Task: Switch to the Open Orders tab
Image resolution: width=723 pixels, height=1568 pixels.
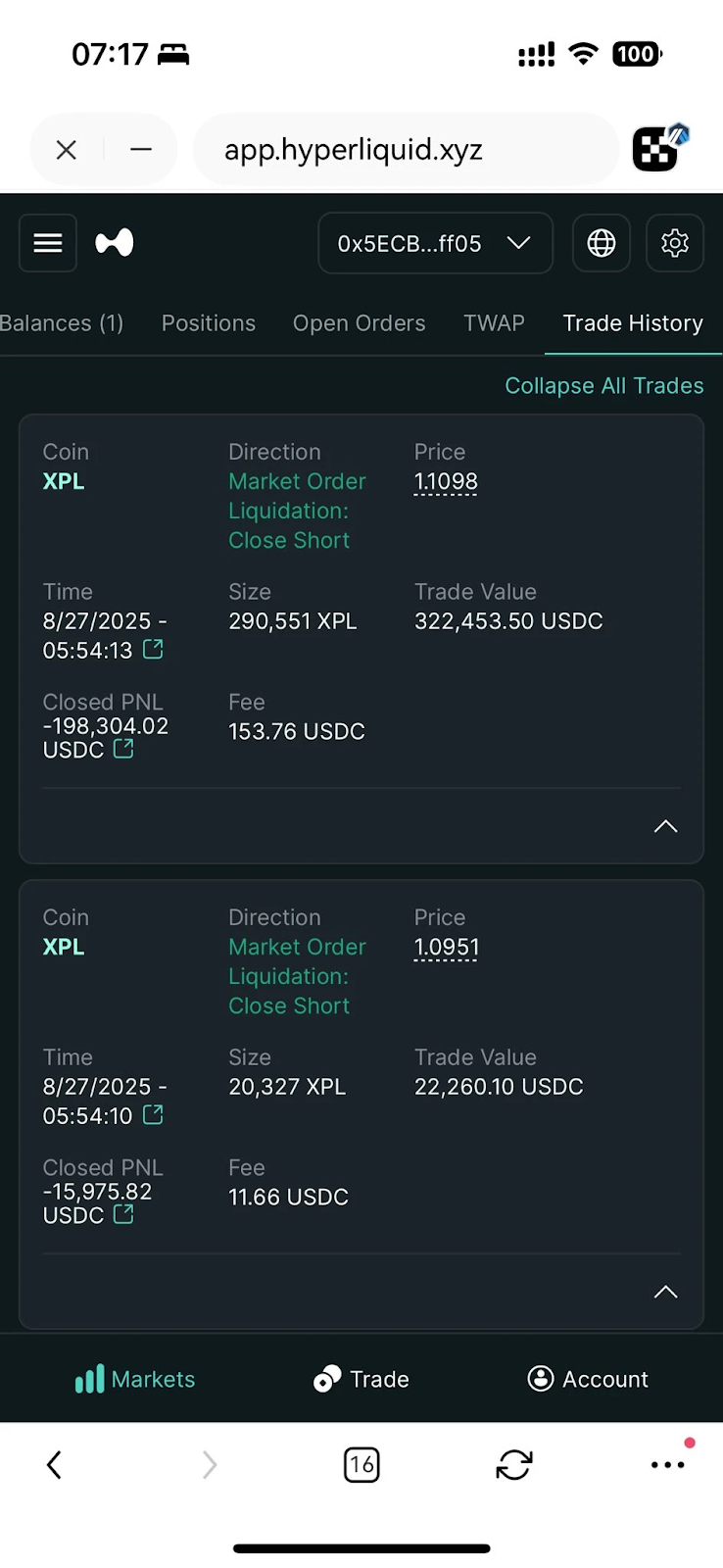Action: 360,323
